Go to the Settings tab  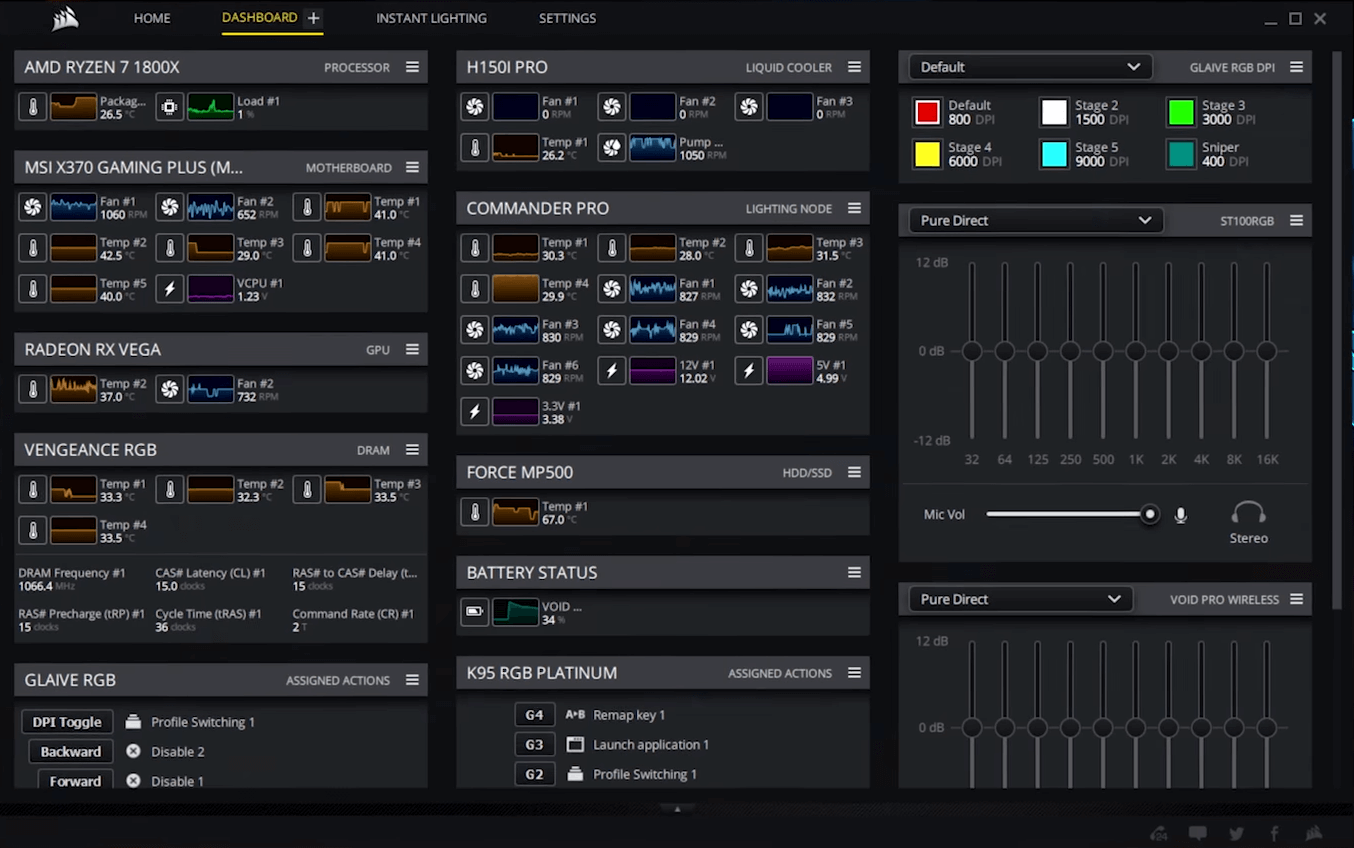point(567,18)
